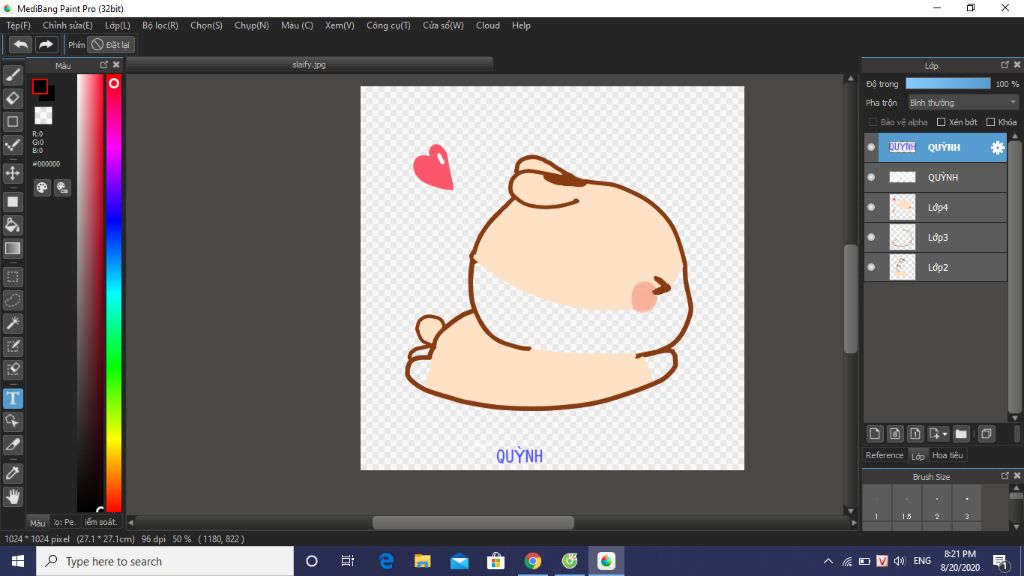Duplicate the current layer

(986, 434)
